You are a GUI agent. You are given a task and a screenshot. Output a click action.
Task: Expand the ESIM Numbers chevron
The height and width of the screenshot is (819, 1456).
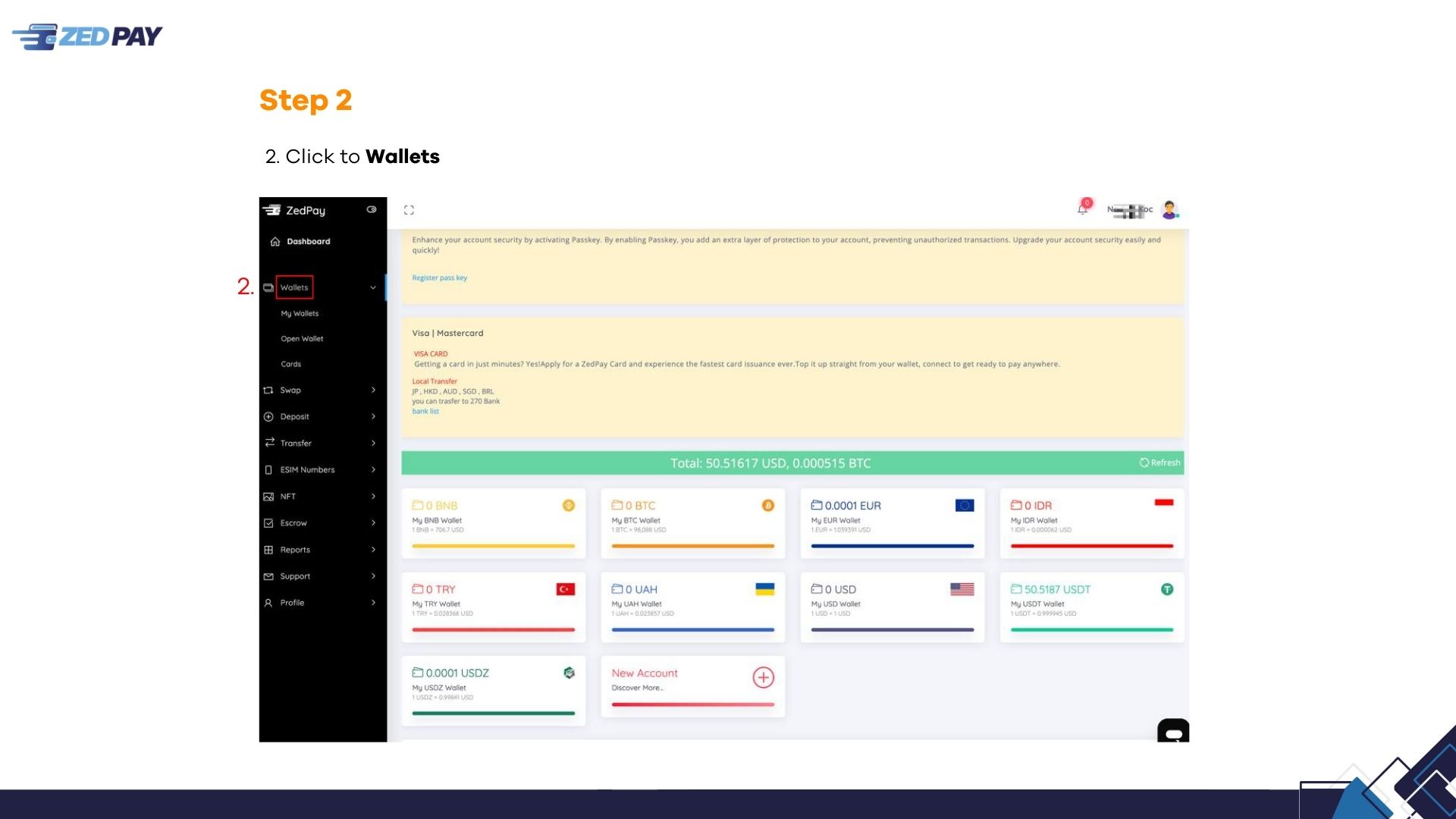(x=373, y=469)
